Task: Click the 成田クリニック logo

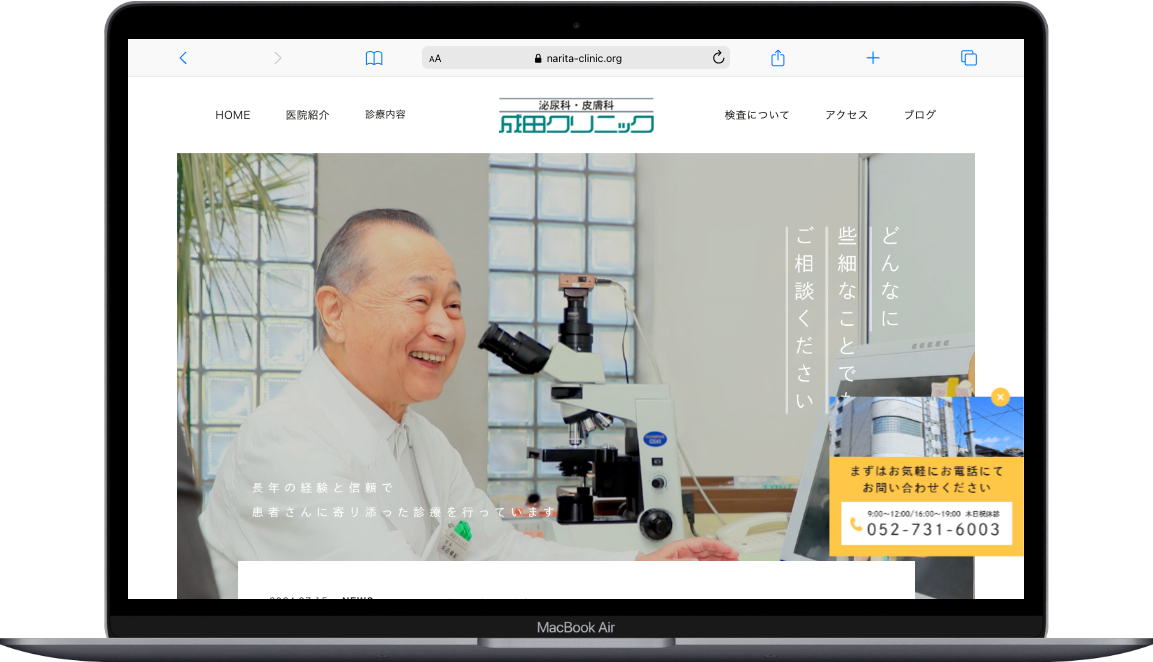Action: 576,115
